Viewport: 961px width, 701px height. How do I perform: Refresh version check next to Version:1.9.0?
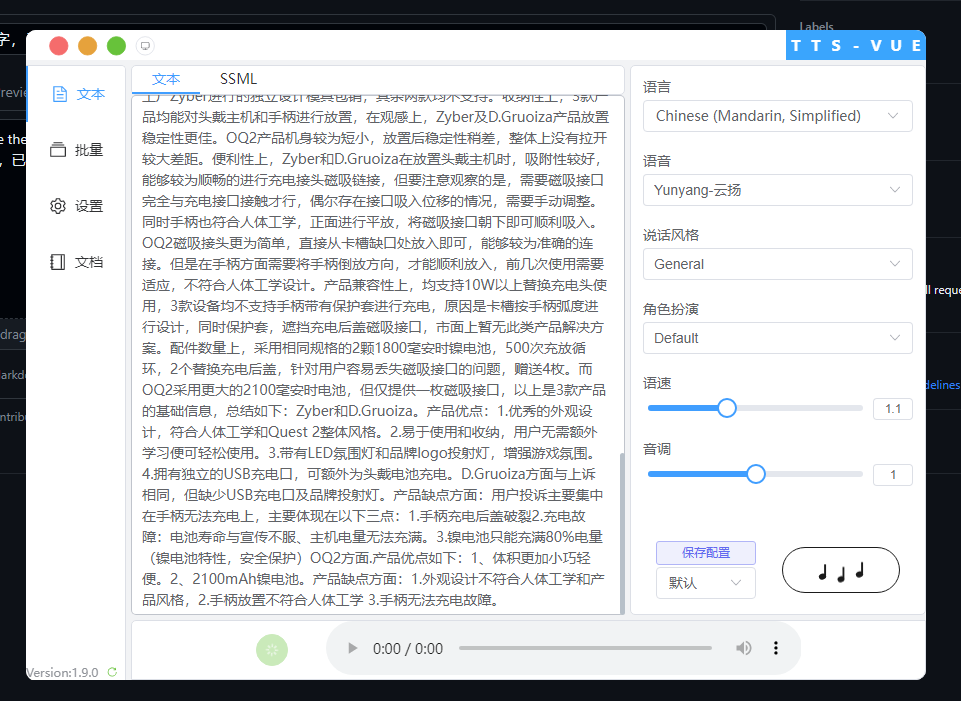pos(111,672)
